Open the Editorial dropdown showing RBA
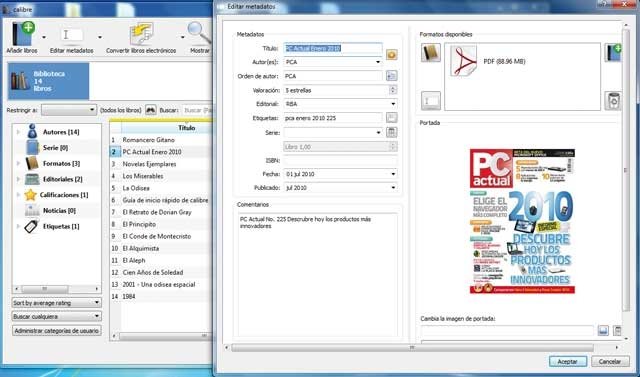The height and width of the screenshot is (377, 640). point(340,104)
